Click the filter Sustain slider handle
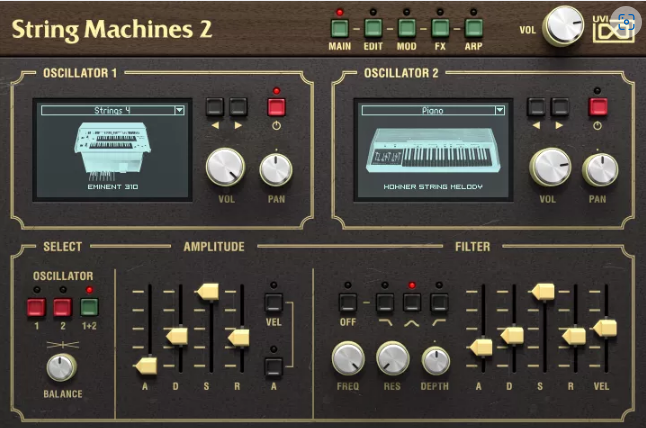The height and width of the screenshot is (428, 646). point(543,291)
